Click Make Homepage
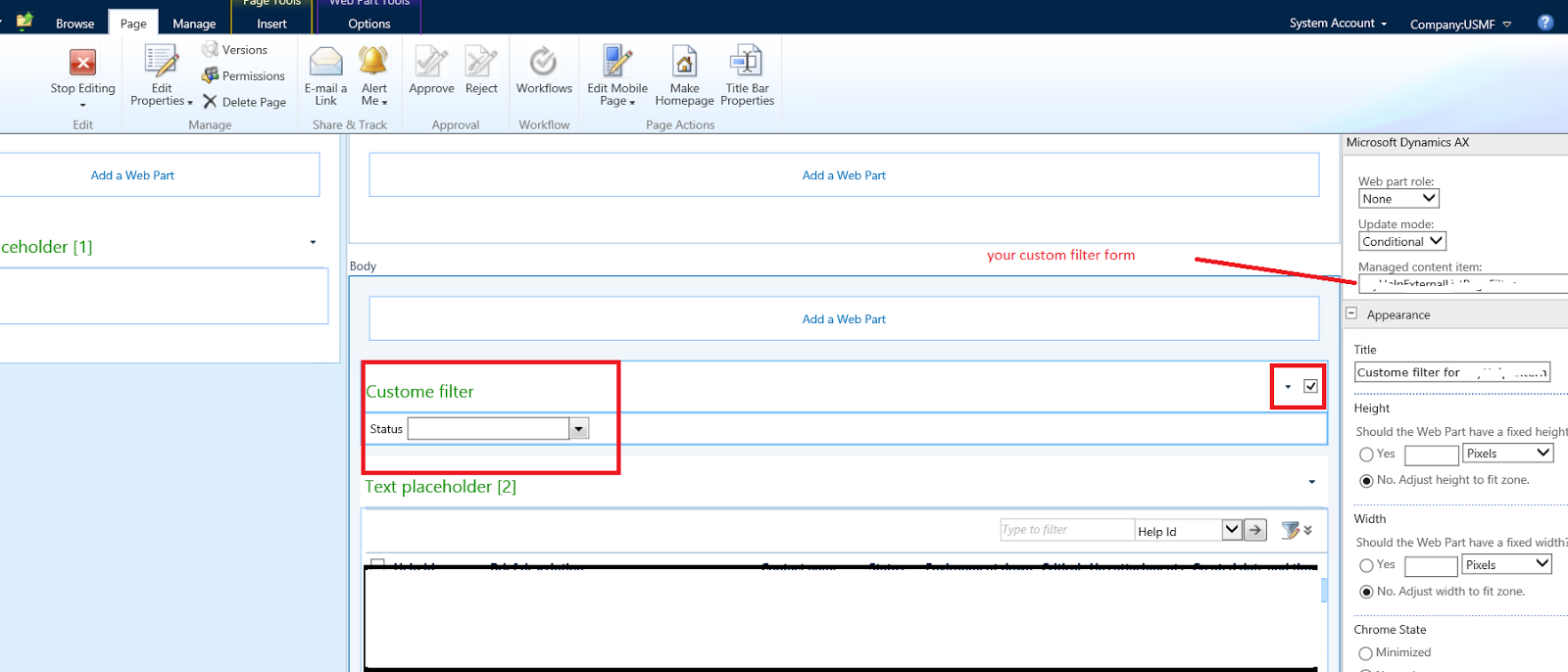 coord(684,76)
